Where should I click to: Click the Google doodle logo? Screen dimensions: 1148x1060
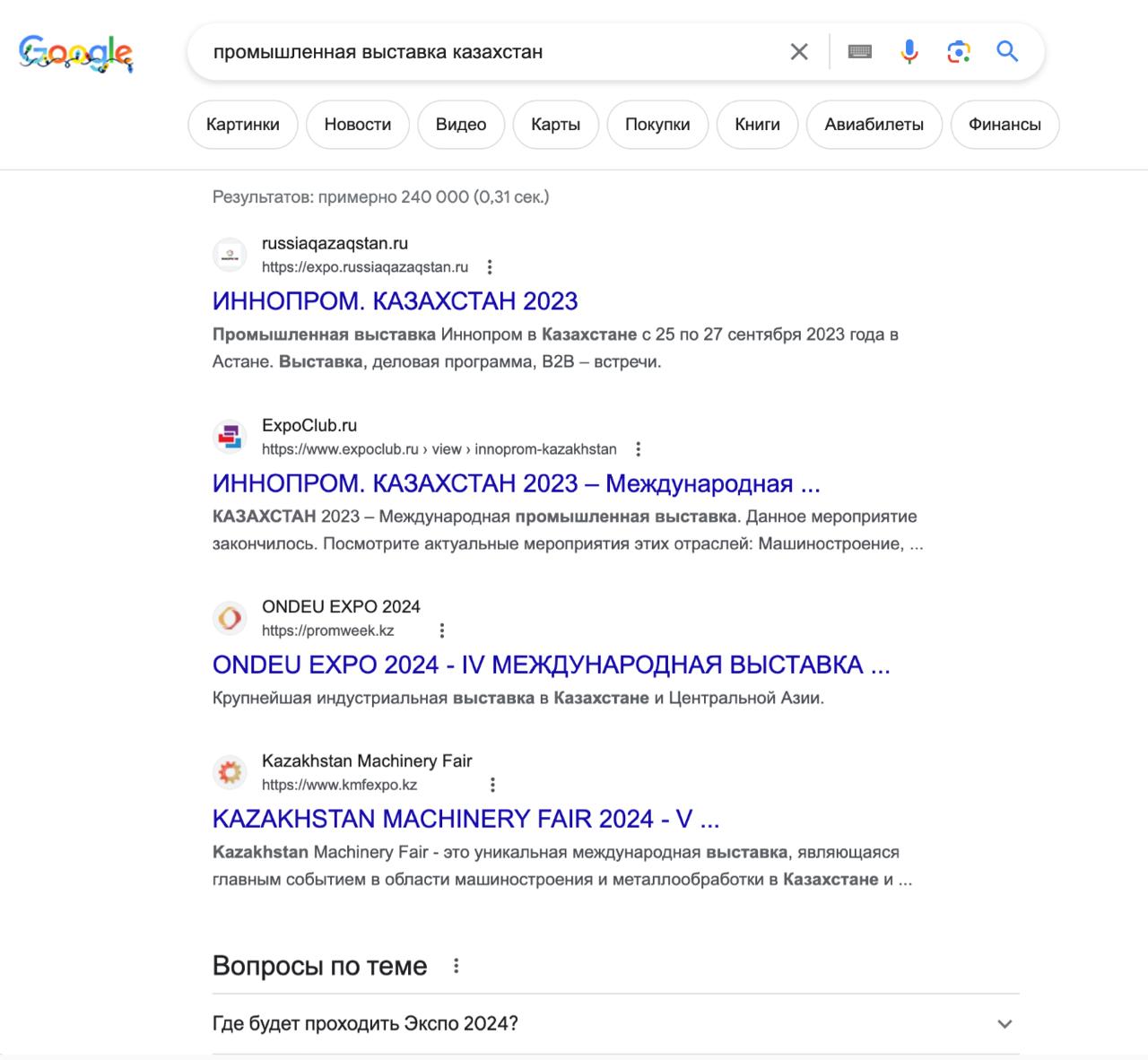76,53
